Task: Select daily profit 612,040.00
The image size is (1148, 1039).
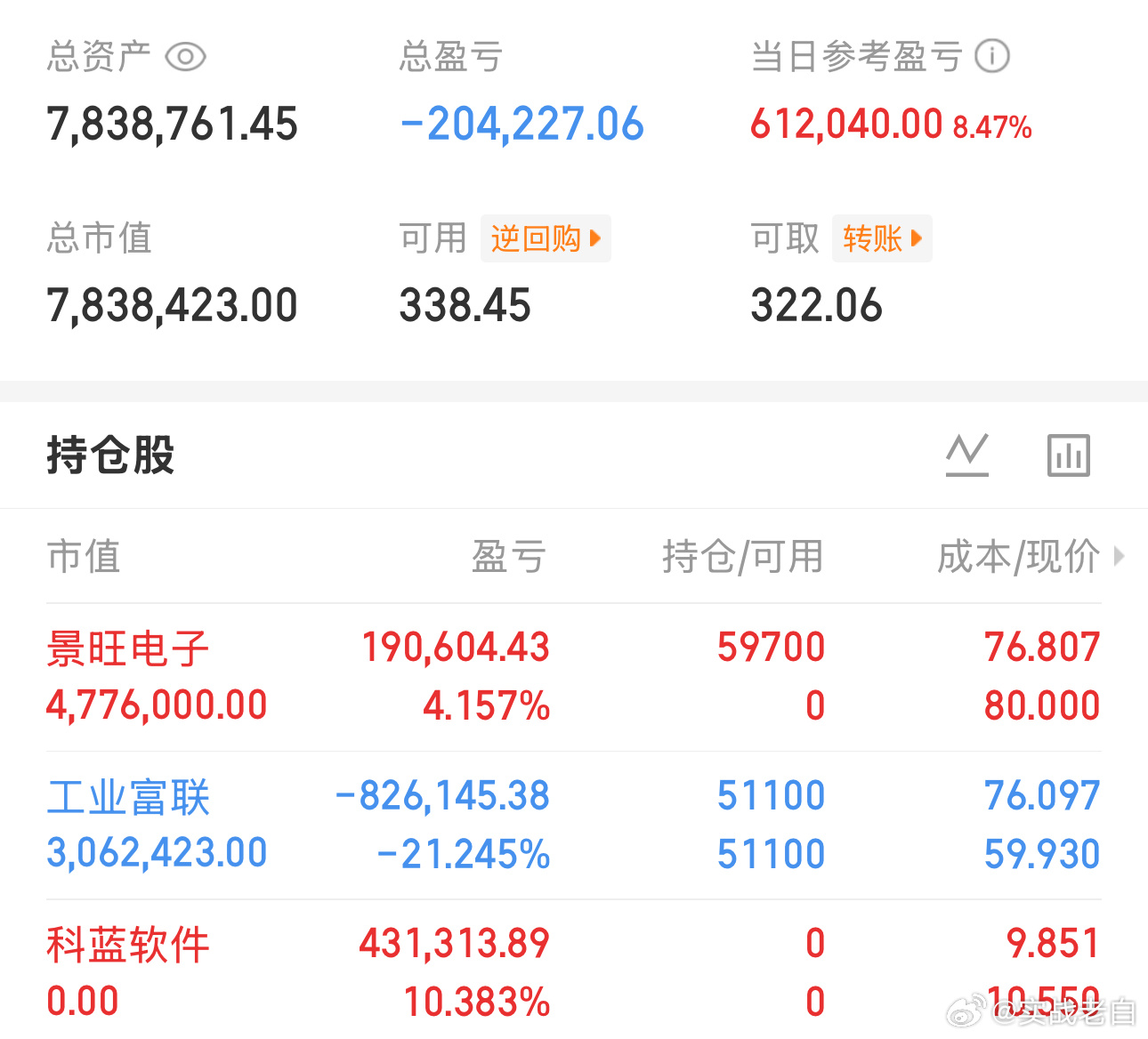Action: pyautogui.click(x=846, y=124)
